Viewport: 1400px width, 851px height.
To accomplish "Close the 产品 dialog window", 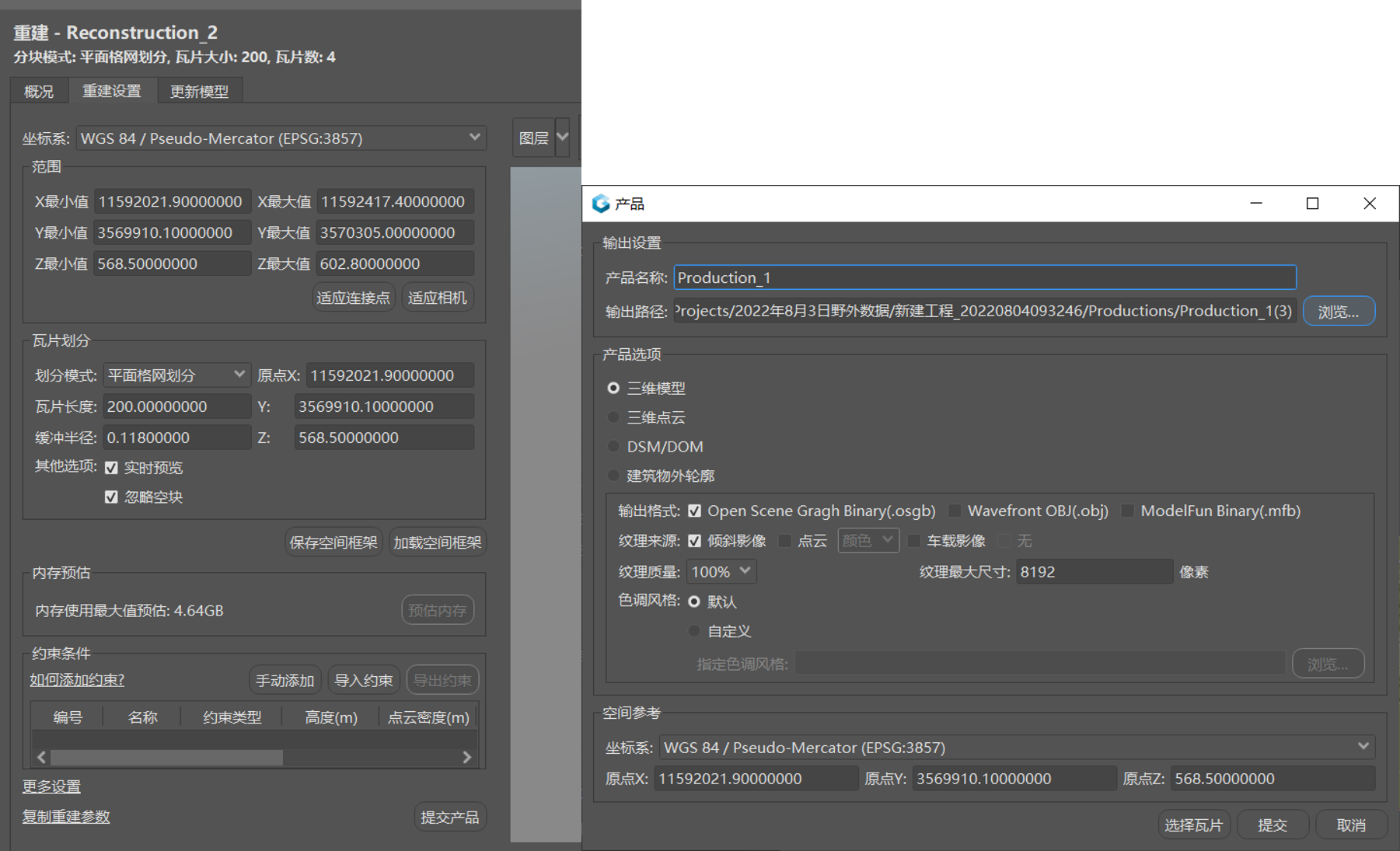I will [x=1369, y=204].
